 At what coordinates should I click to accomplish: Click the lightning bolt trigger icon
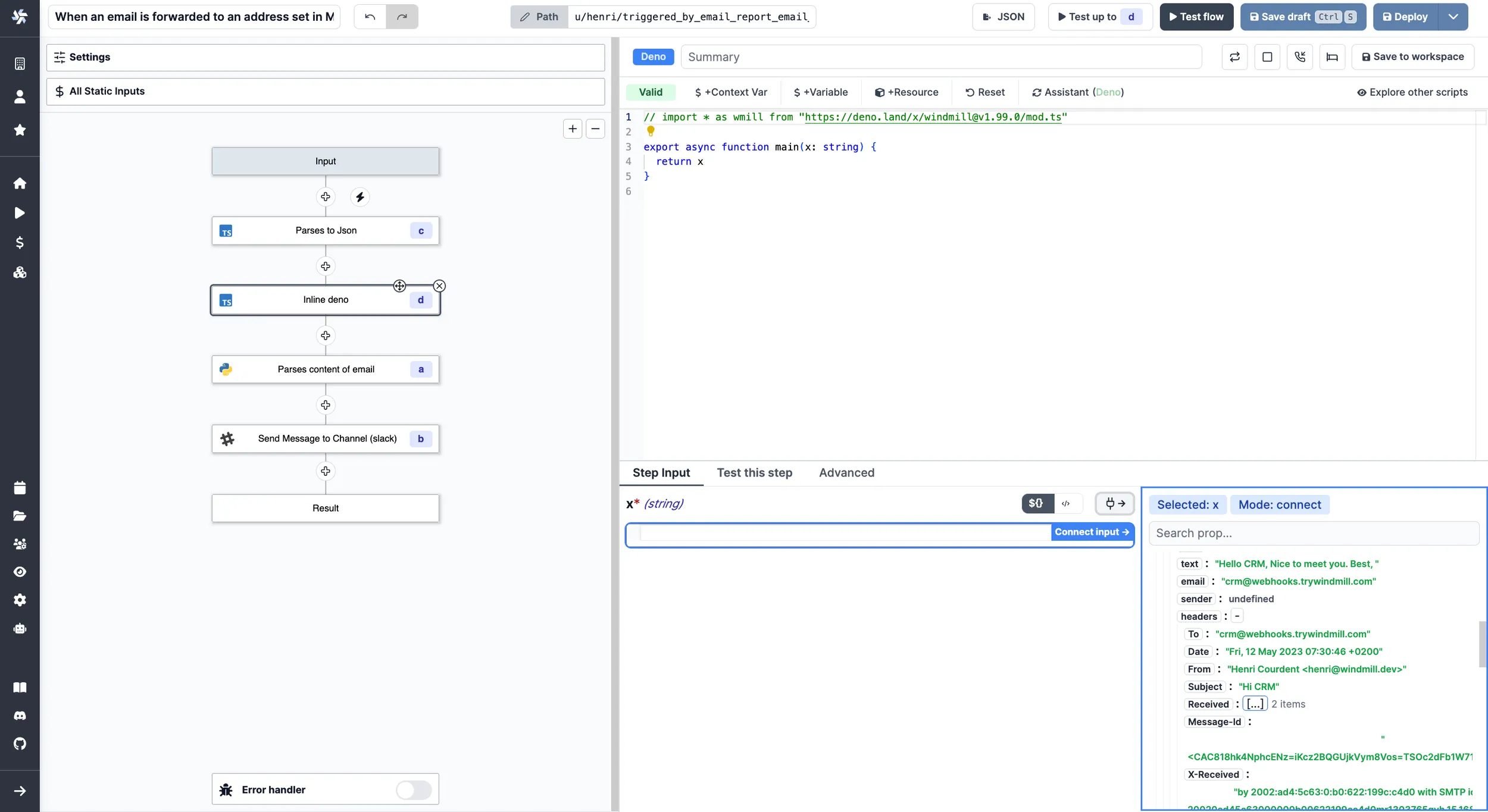(359, 197)
